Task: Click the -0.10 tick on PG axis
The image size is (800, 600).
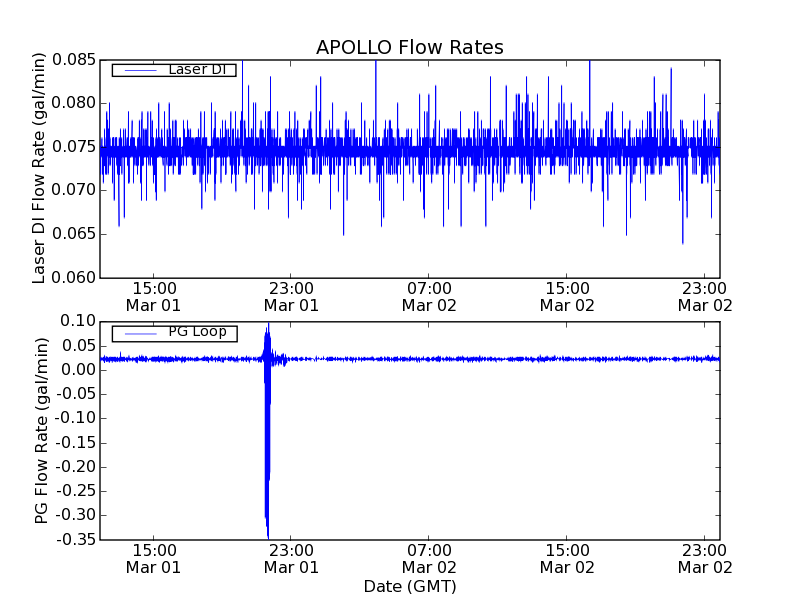Action: (76, 418)
